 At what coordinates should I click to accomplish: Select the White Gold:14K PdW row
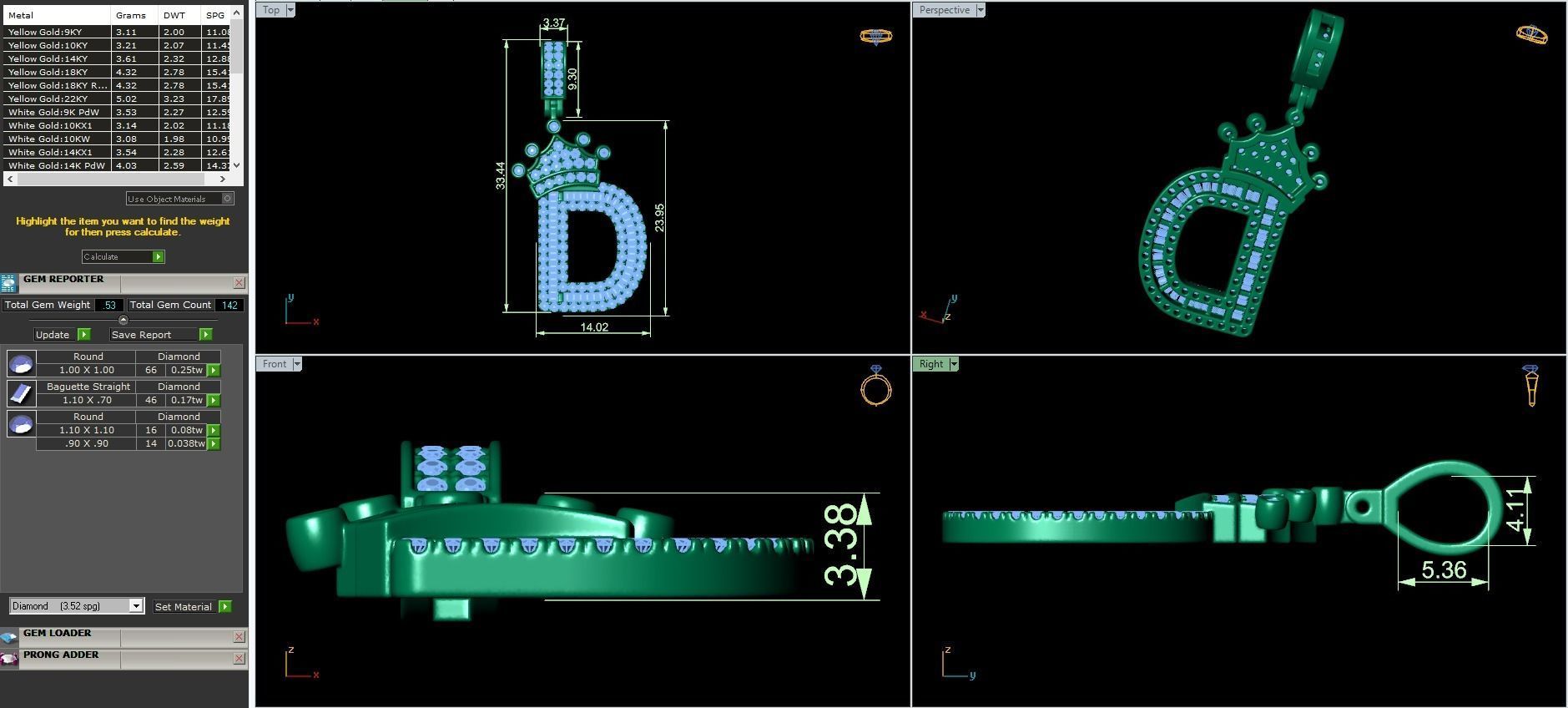(117, 165)
